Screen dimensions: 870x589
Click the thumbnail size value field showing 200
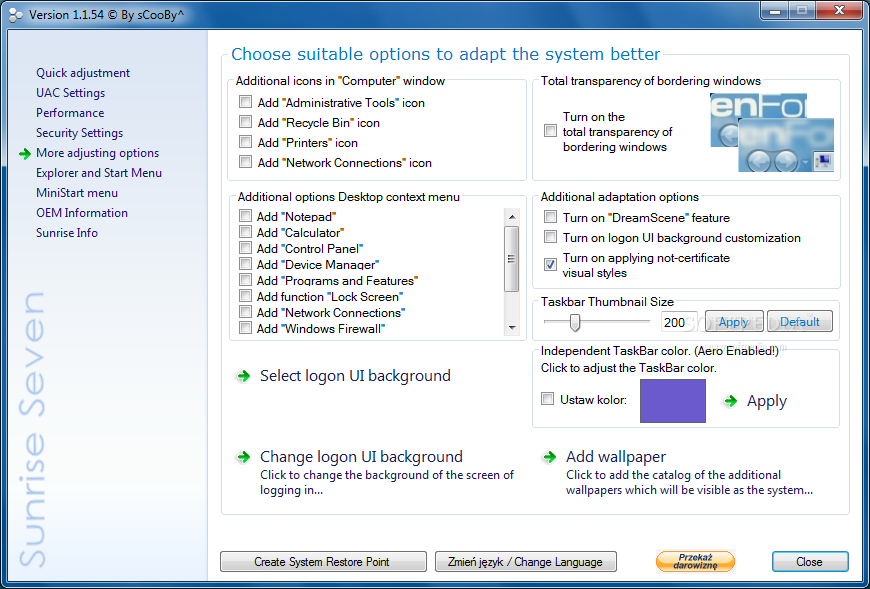[679, 322]
